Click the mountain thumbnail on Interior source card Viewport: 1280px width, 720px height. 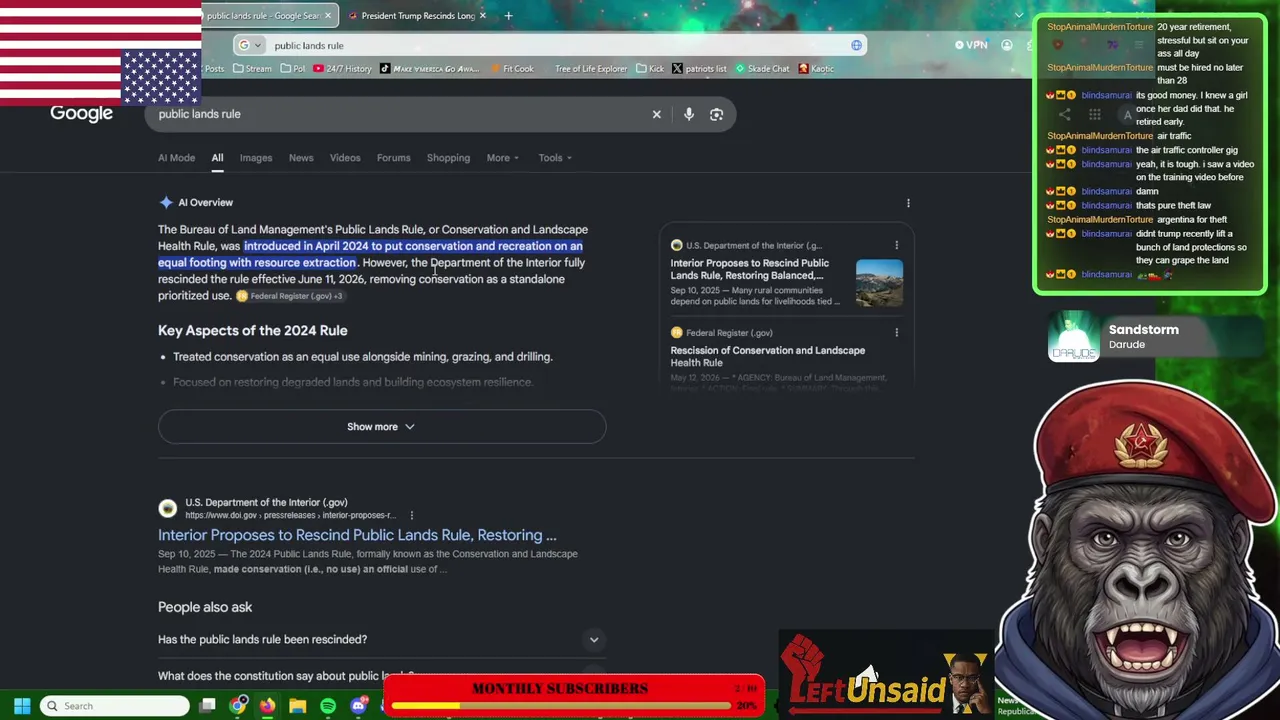(879, 283)
